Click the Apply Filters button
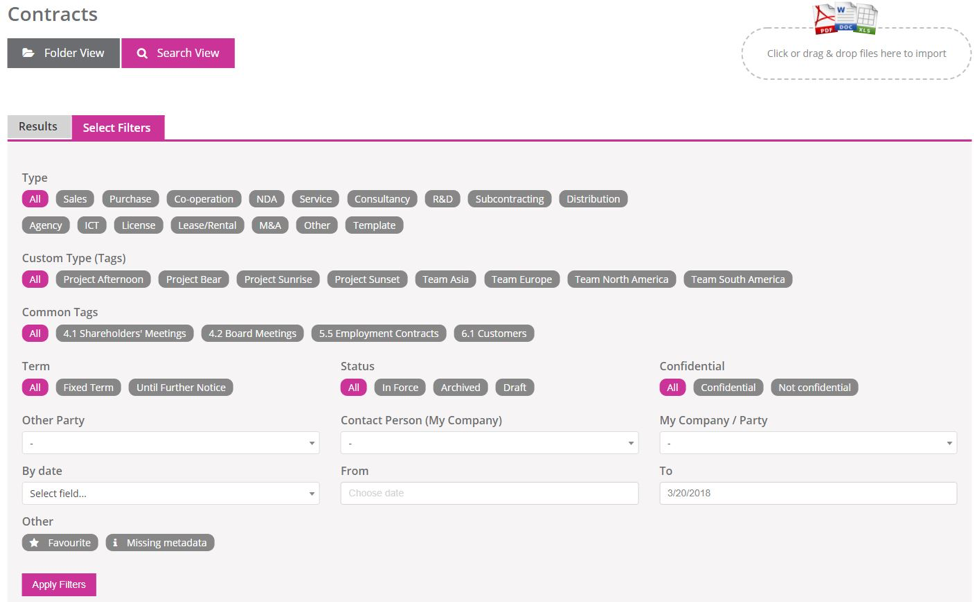974x602 pixels. [58, 584]
